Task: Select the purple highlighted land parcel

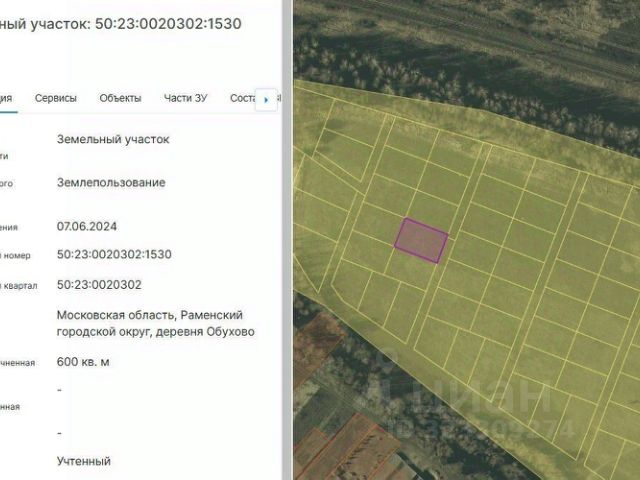Action: coord(421,241)
